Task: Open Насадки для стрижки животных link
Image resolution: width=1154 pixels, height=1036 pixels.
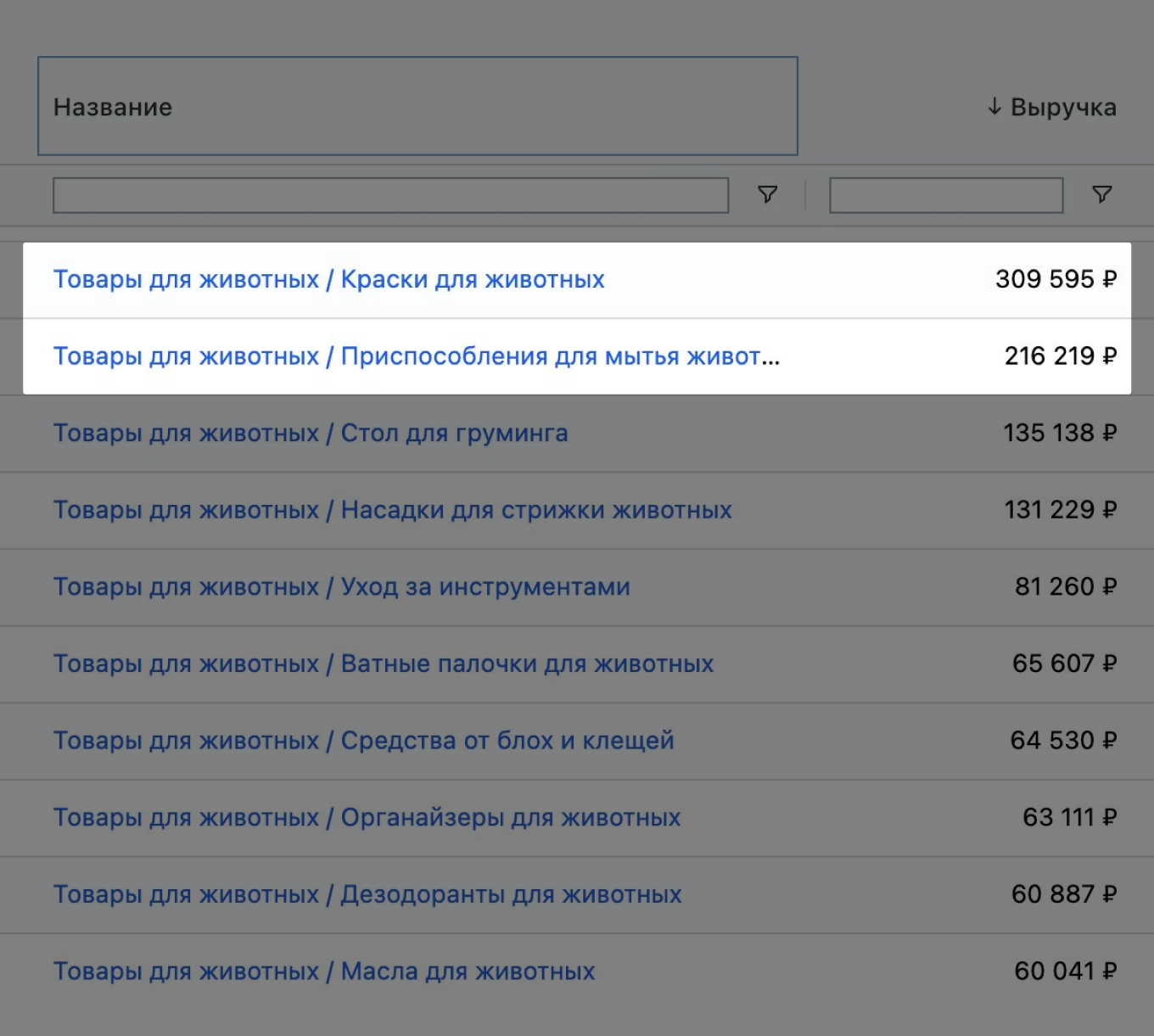Action: pyautogui.click(x=393, y=510)
